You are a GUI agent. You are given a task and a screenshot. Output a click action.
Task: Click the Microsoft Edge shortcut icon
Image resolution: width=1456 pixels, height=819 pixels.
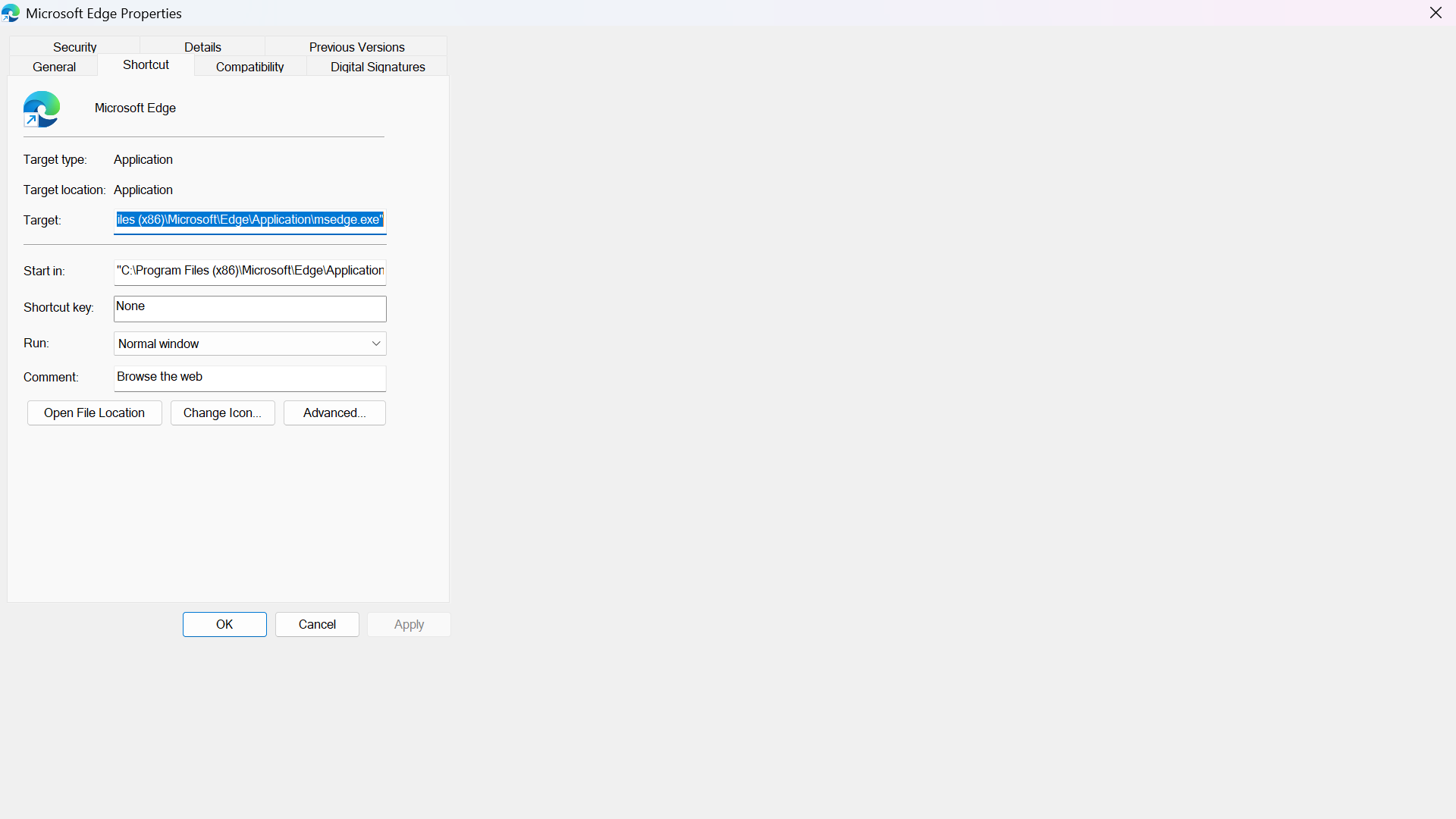(x=42, y=109)
